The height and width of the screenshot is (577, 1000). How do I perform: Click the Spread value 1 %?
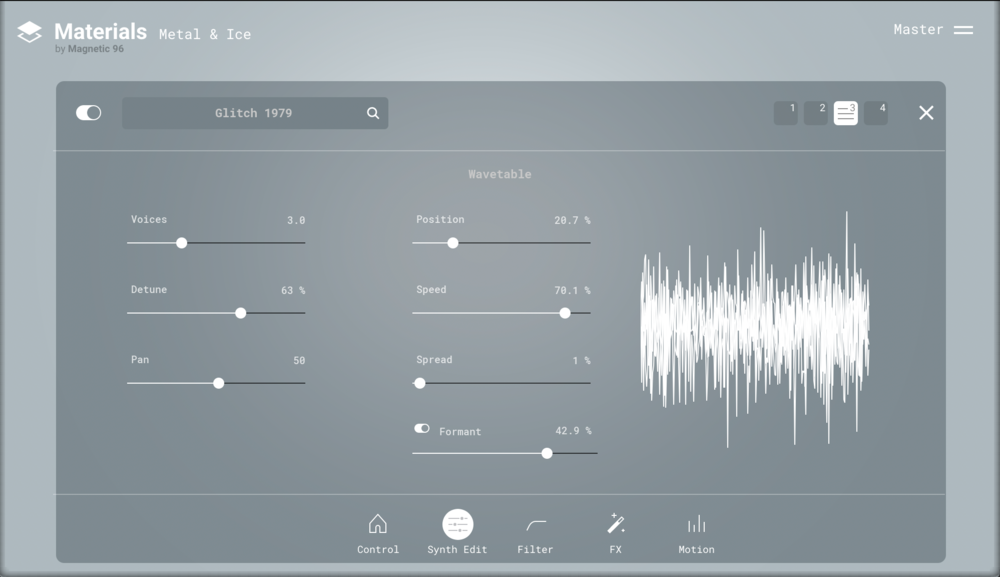582,361
